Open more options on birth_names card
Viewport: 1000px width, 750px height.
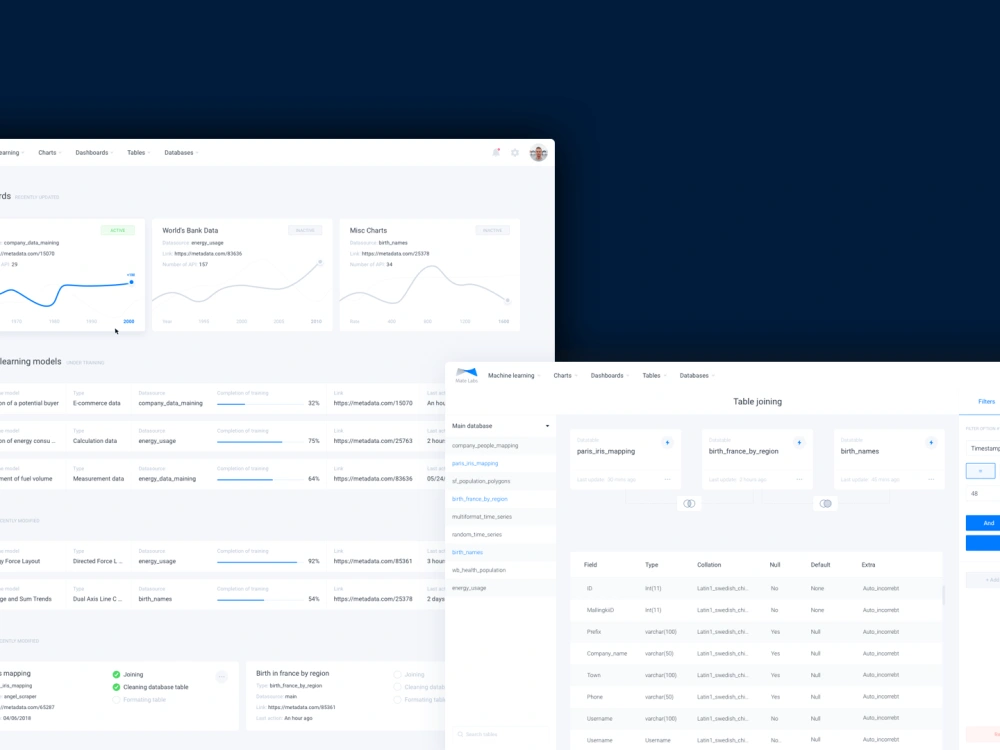[x=931, y=479]
